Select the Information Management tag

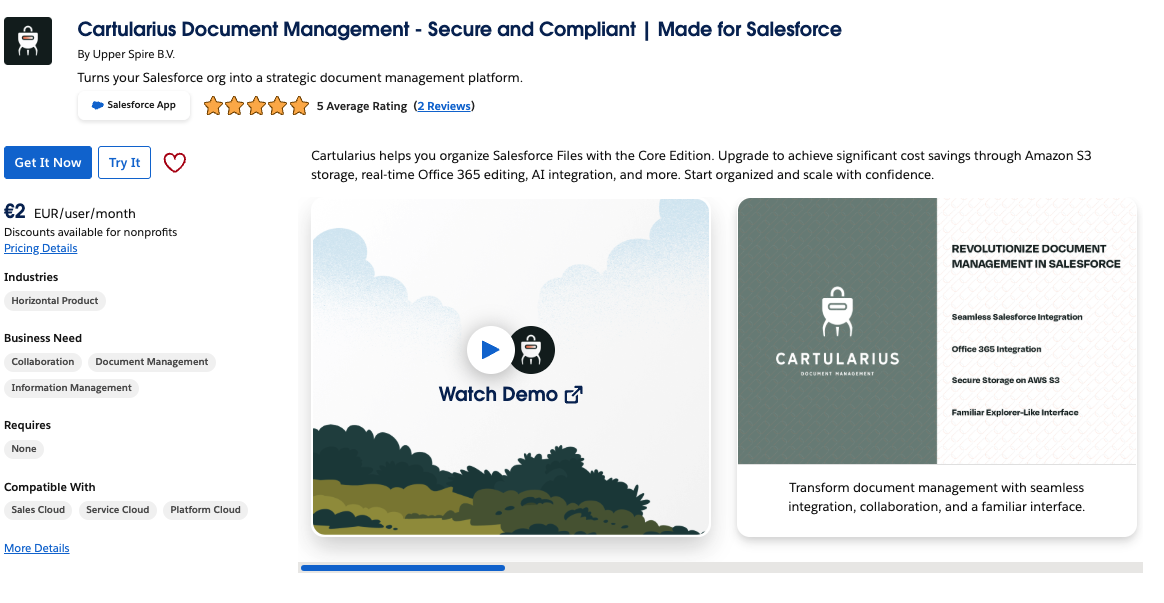pyautogui.click(x=71, y=388)
